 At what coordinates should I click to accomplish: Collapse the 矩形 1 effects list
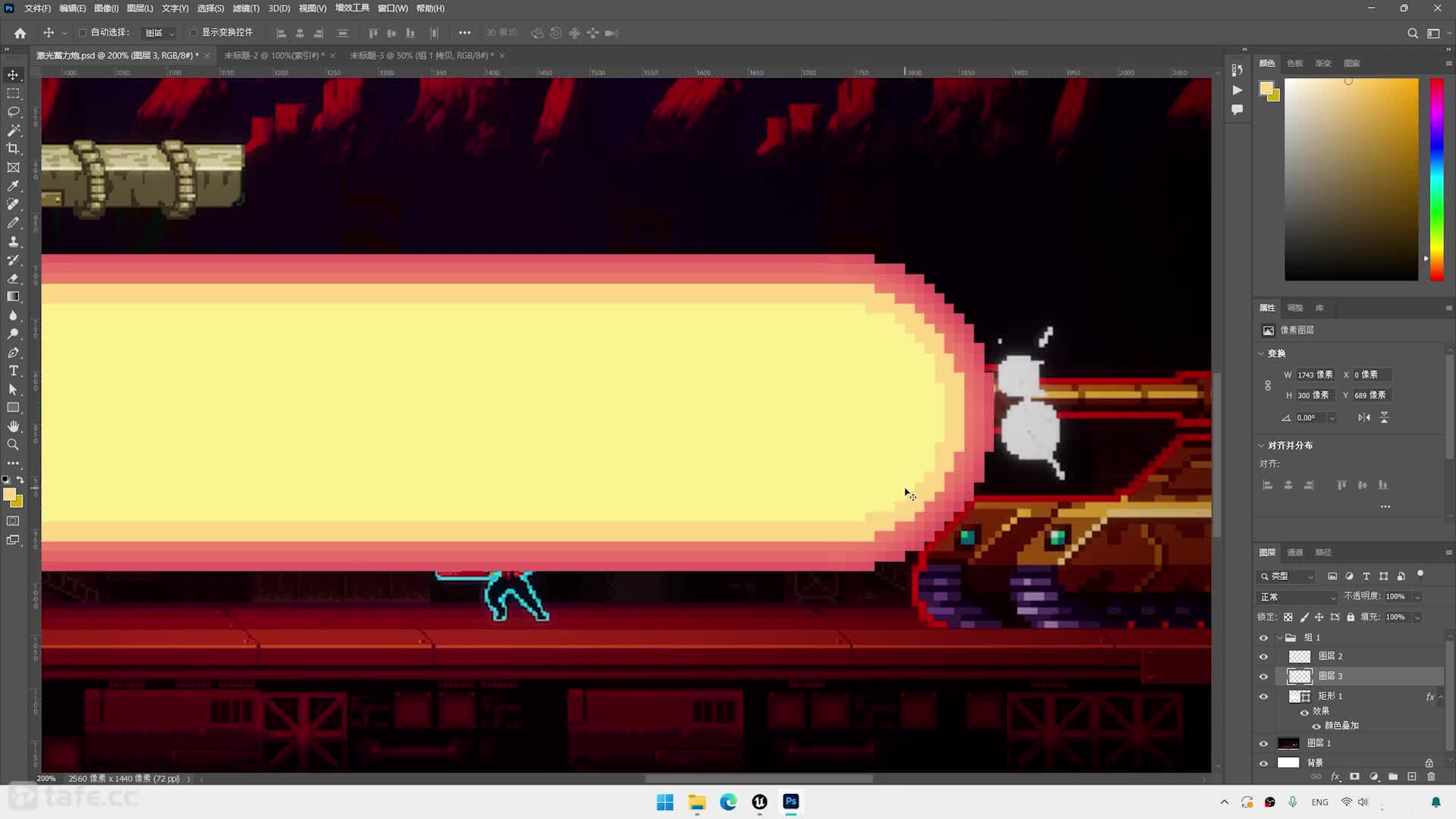pos(1441,697)
